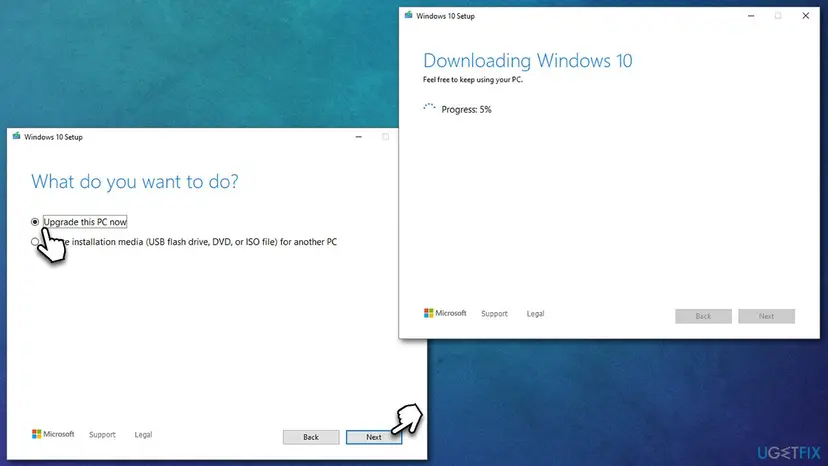828x466 pixels.
Task: Click Next in 'What do you want to do' window
Action: coord(374,437)
